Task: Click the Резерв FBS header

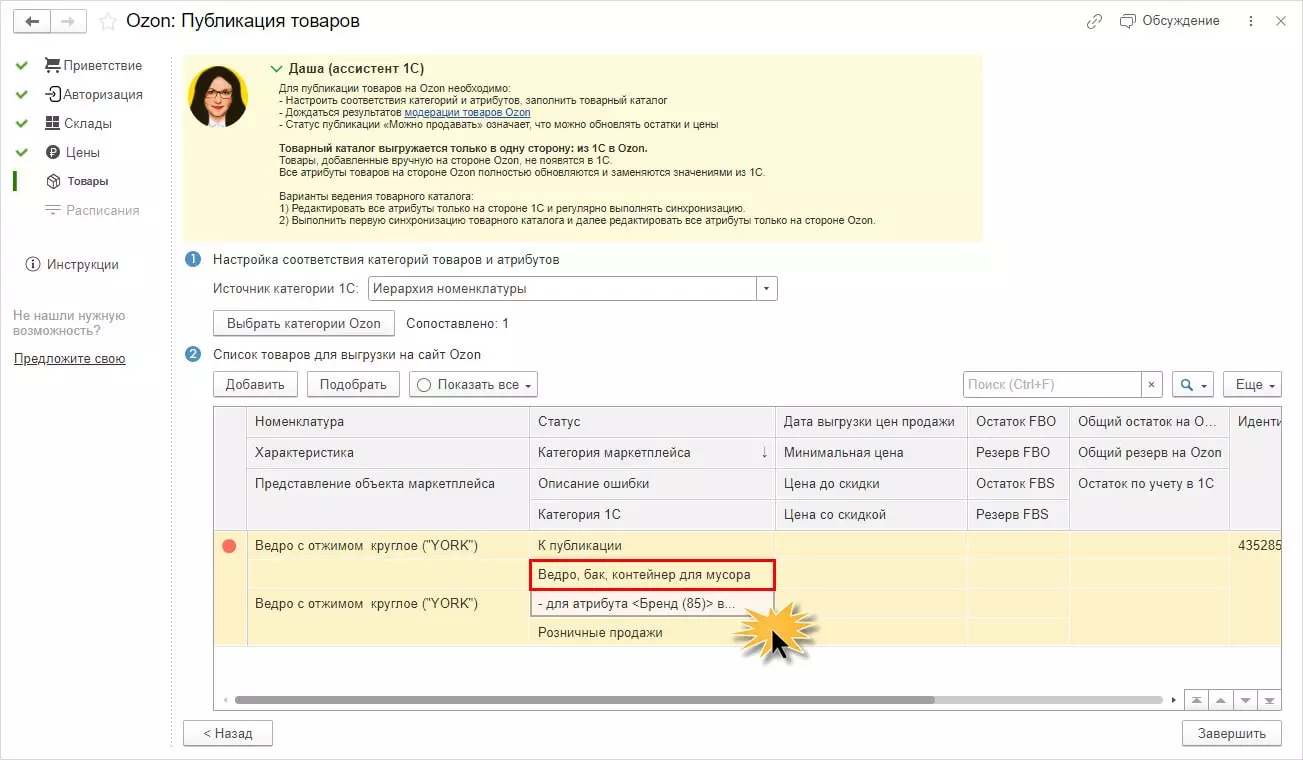Action: pyautogui.click(x=1018, y=515)
